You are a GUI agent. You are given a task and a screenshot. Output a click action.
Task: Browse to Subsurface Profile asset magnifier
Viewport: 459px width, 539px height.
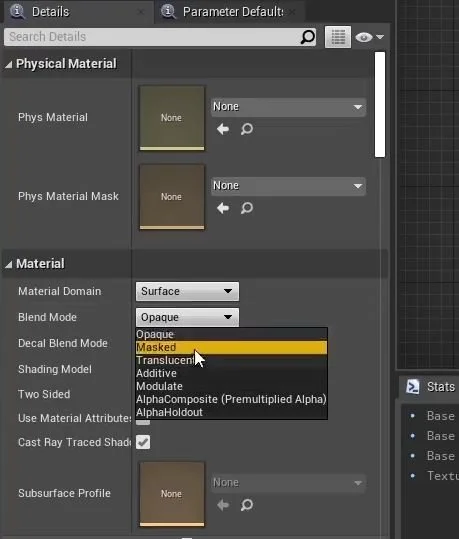pos(247,505)
